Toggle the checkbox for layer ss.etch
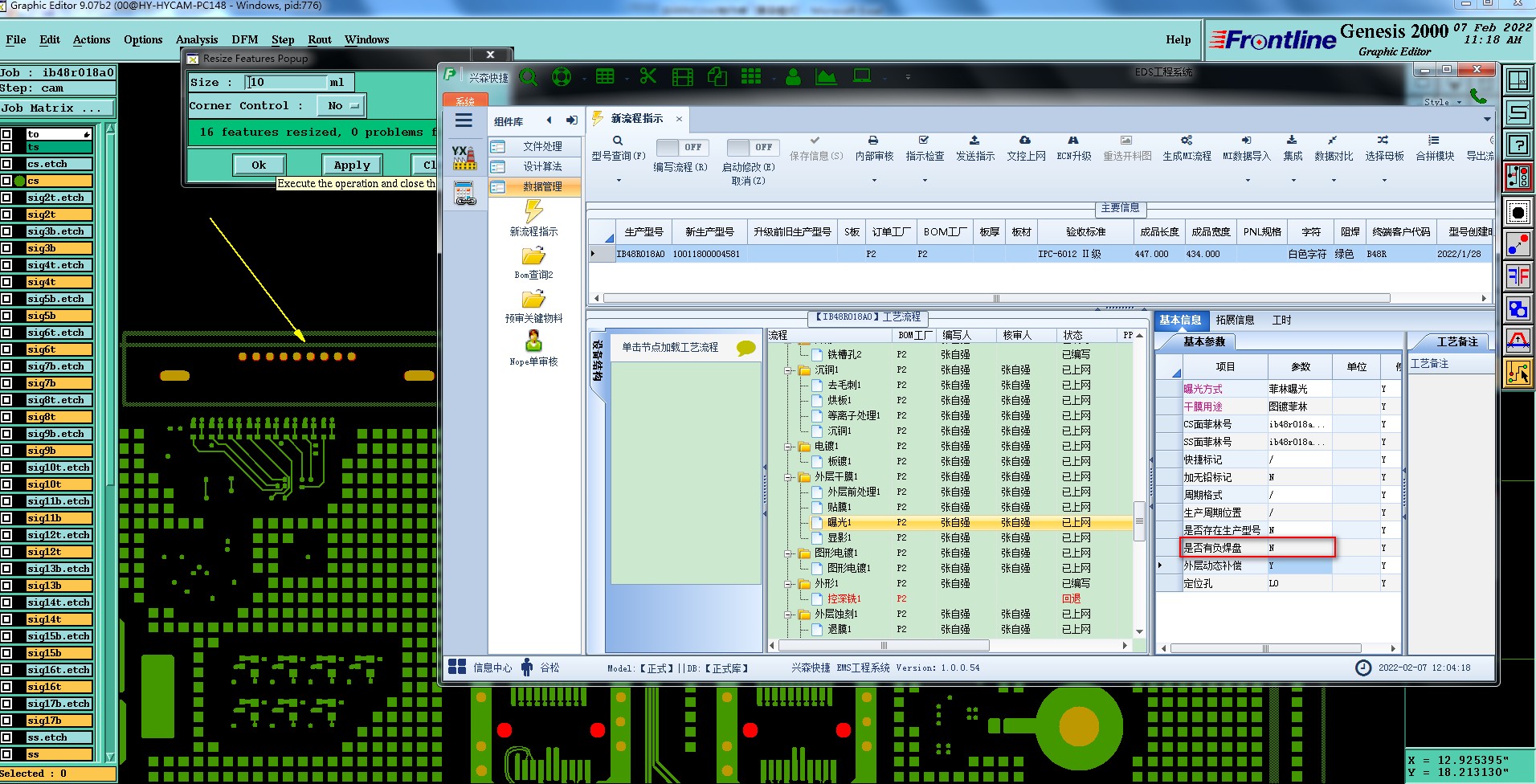The image size is (1536, 784). tap(6, 737)
